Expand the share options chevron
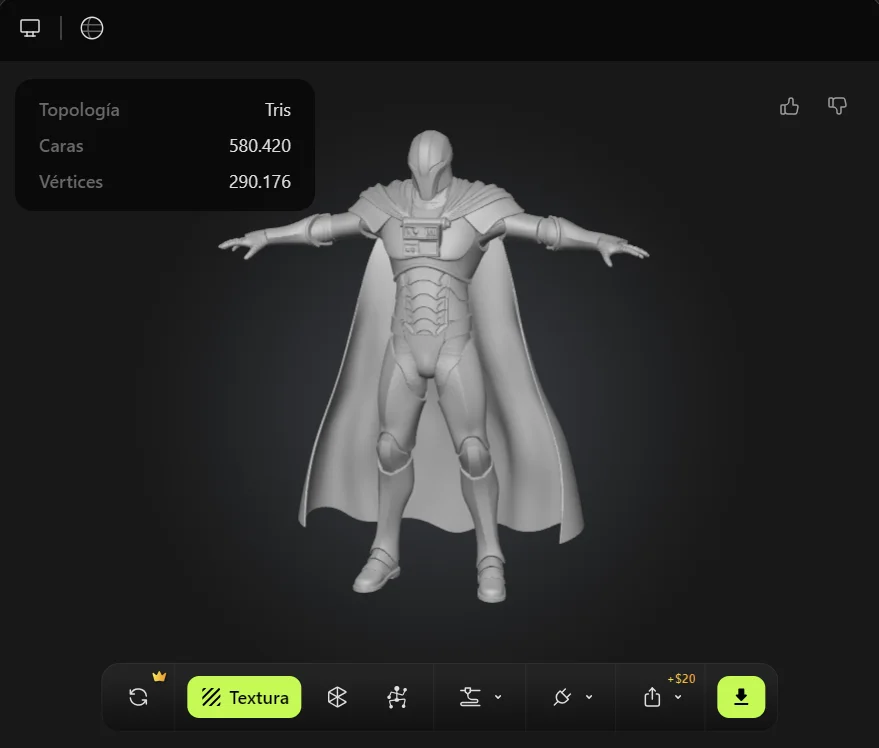879x748 pixels. (678, 697)
